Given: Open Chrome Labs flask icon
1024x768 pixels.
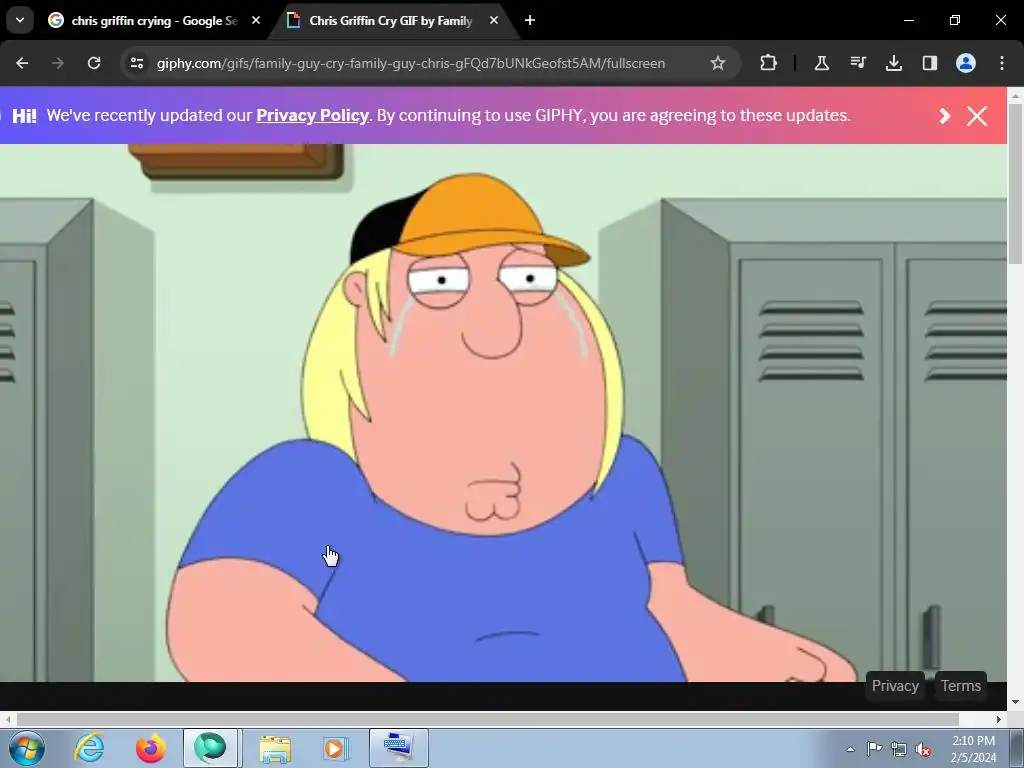Looking at the screenshot, I should pyautogui.click(x=822, y=63).
